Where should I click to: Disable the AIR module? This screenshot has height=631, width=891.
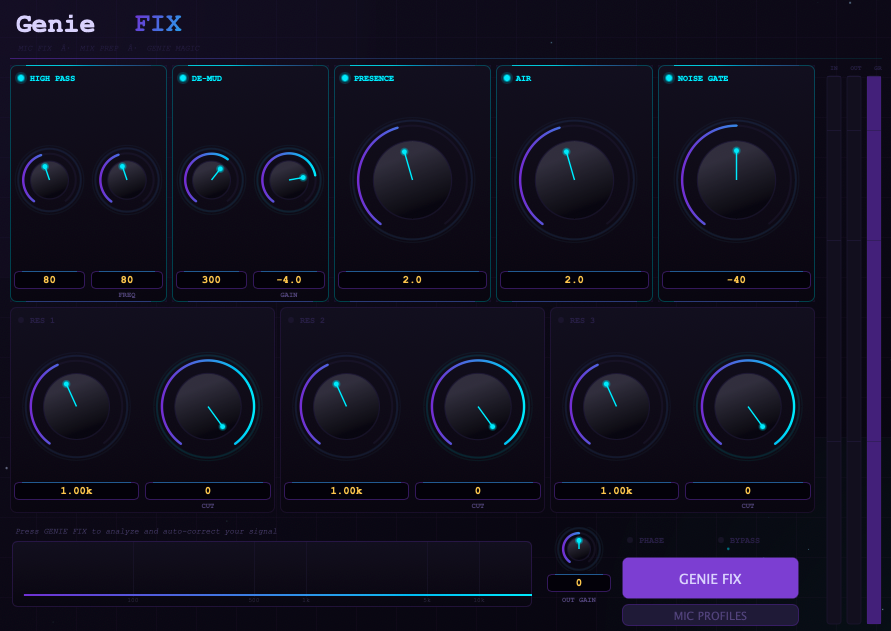(507, 78)
